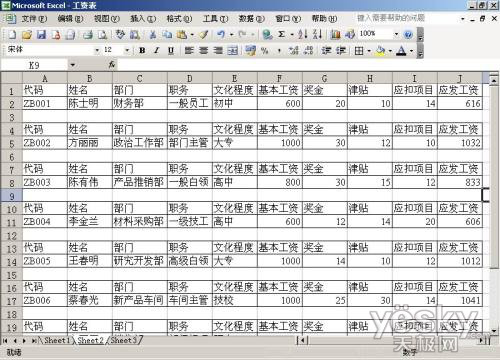Apply percent style

(x=265, y=51)
